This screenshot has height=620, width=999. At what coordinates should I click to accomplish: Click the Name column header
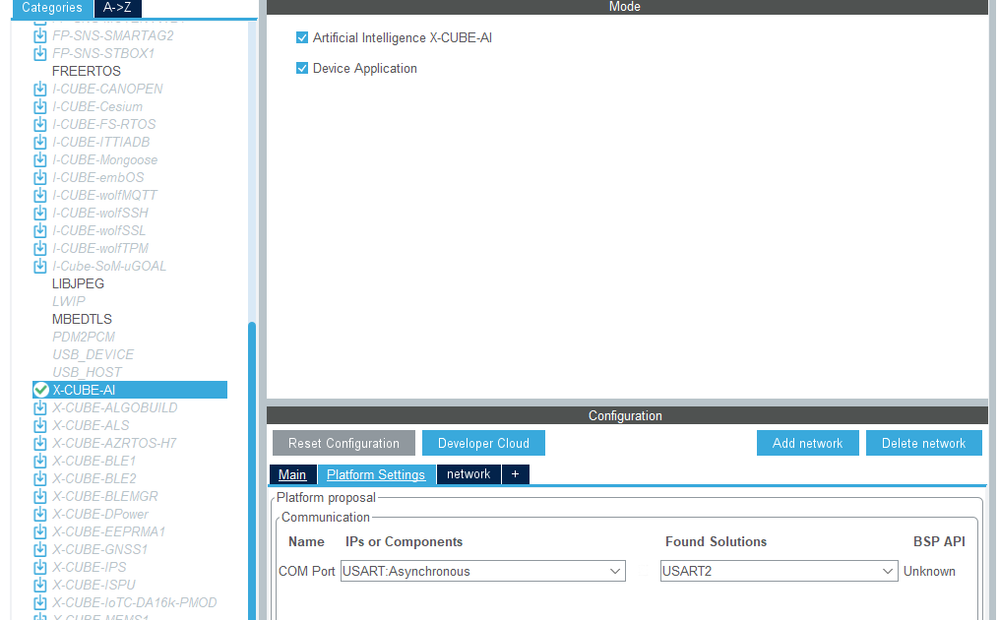[x=306, y=542]
